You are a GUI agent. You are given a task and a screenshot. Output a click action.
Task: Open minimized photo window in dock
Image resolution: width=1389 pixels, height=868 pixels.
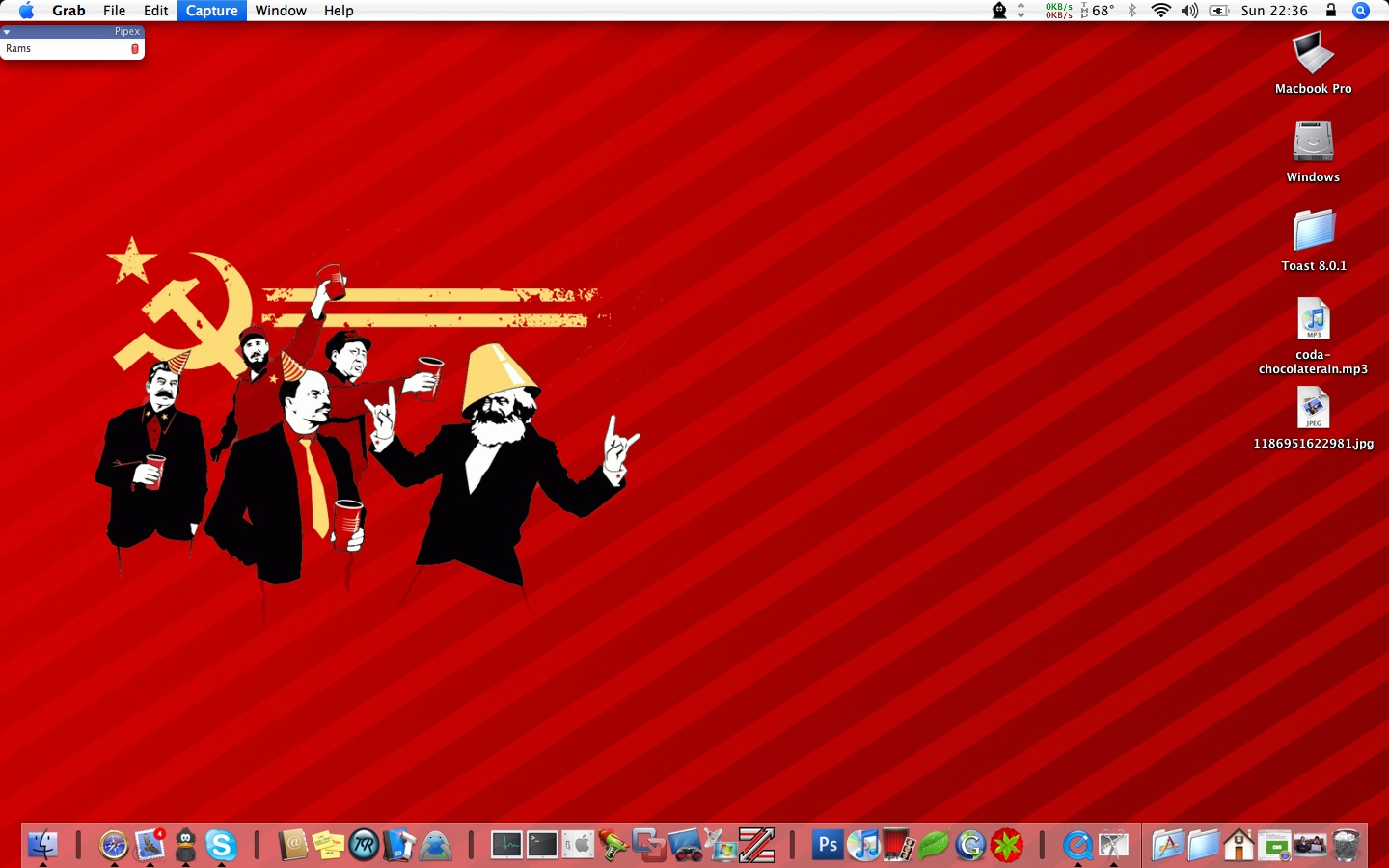coord(1310,846)
